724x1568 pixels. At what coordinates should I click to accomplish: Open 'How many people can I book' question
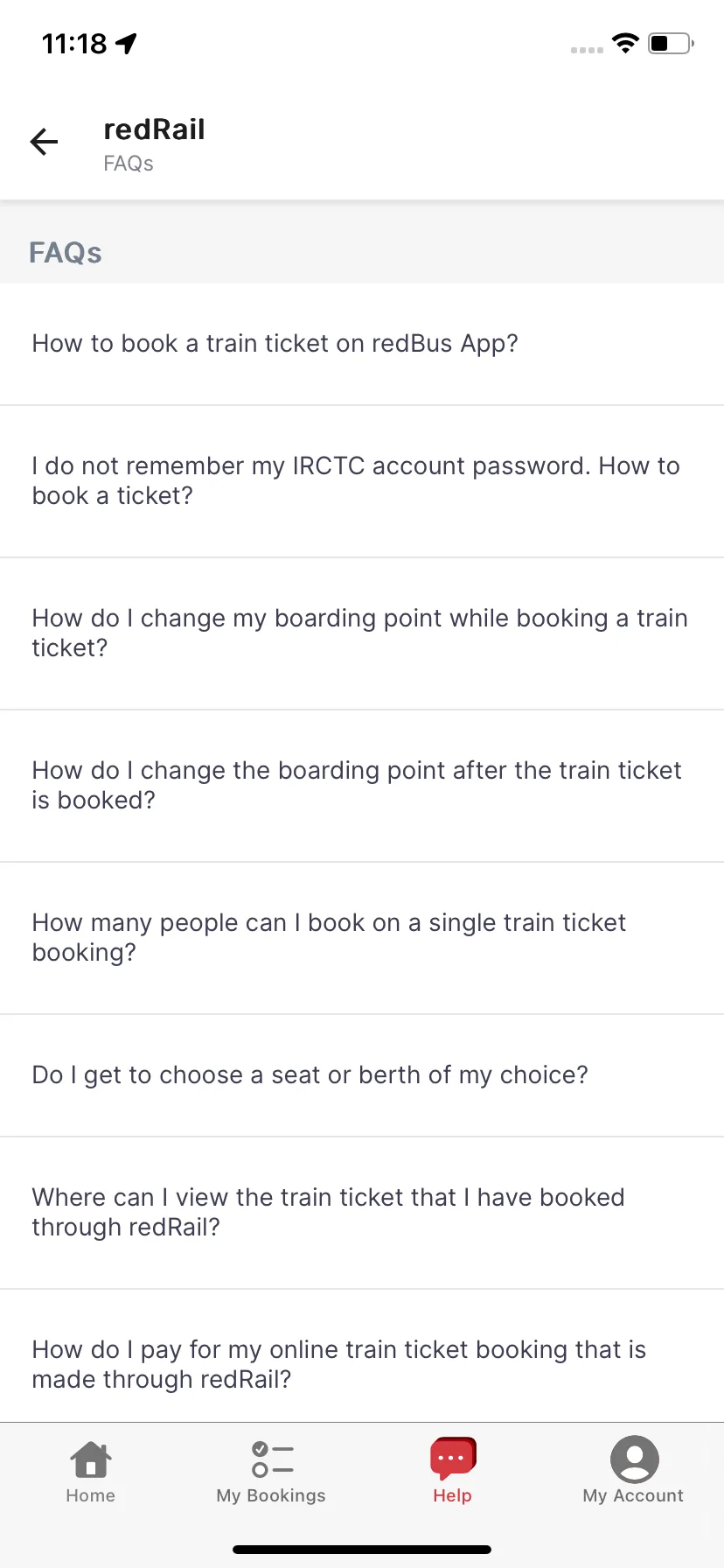tap(362, 938)
